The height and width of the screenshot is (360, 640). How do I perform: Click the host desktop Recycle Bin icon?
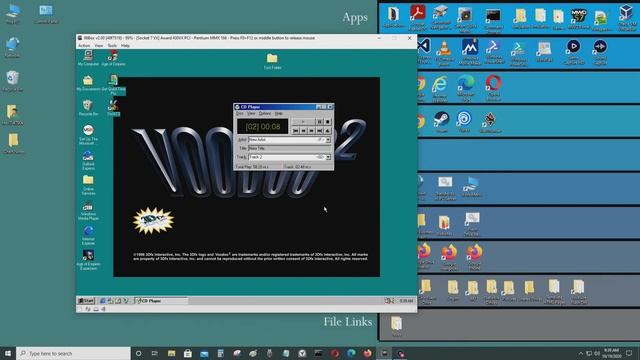[x=12, y=80]
